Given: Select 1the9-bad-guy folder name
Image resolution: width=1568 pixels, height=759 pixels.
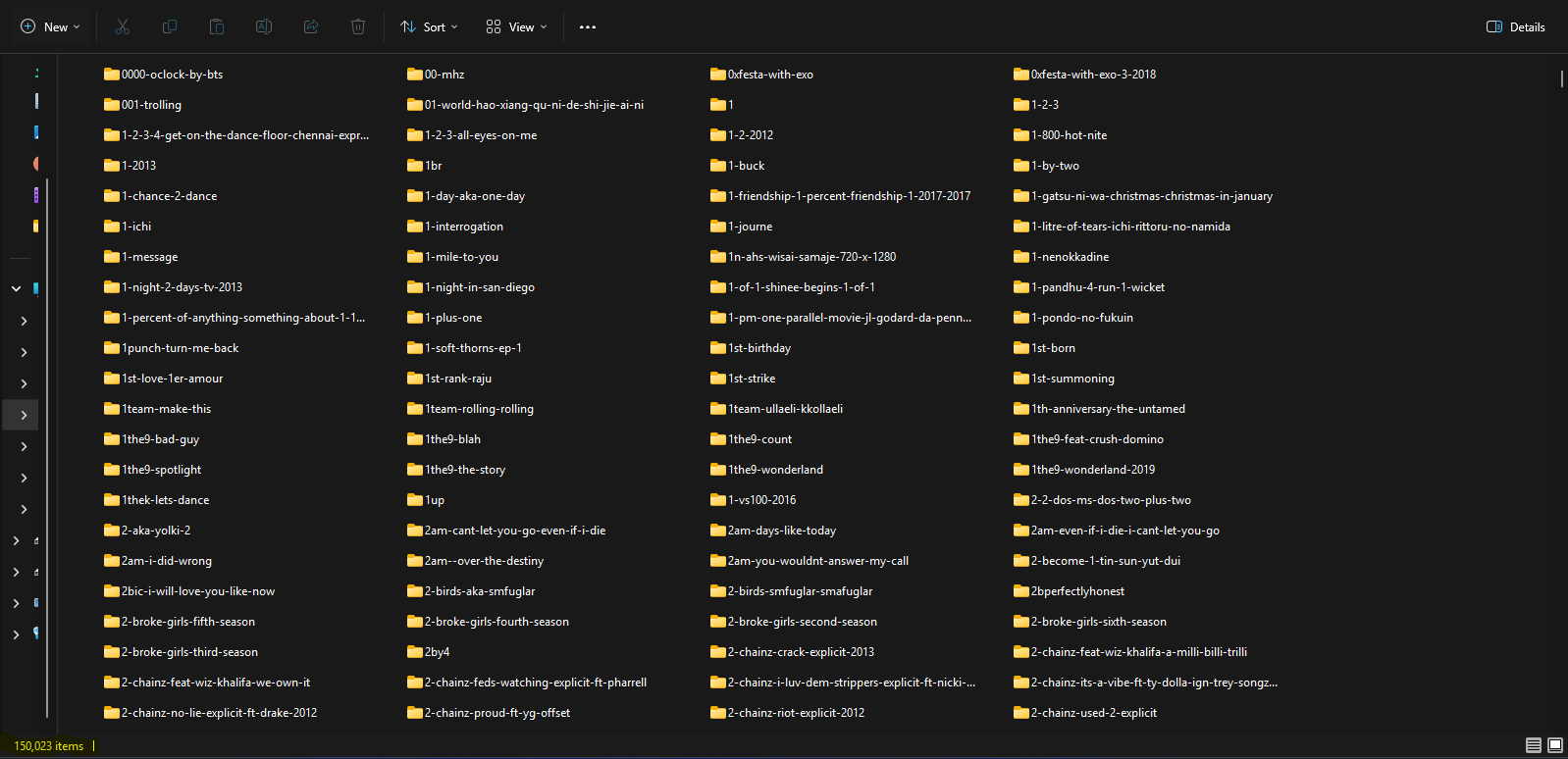Looking at the screenshot, I should [161, 439].
